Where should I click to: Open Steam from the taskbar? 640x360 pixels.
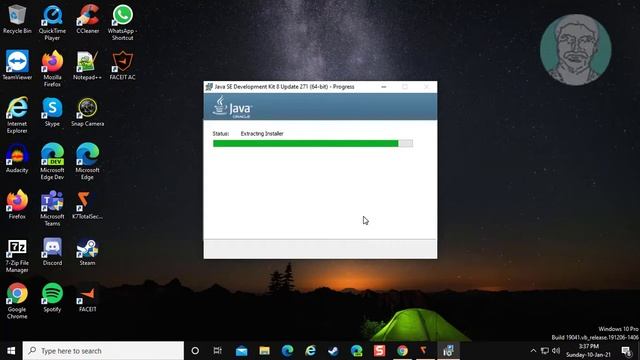333,351
